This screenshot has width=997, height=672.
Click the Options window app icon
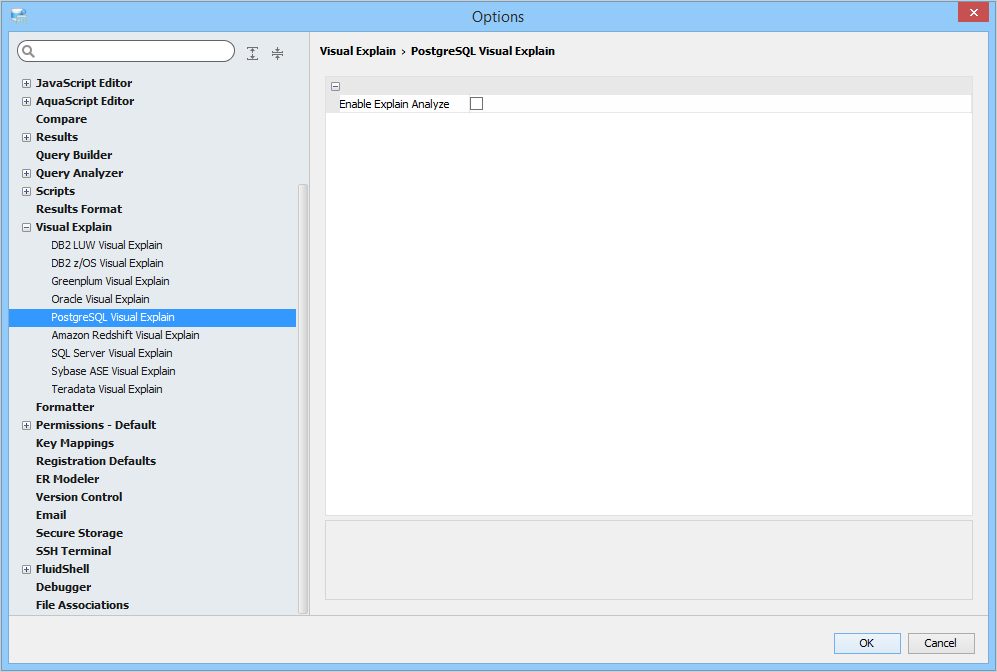19,16
